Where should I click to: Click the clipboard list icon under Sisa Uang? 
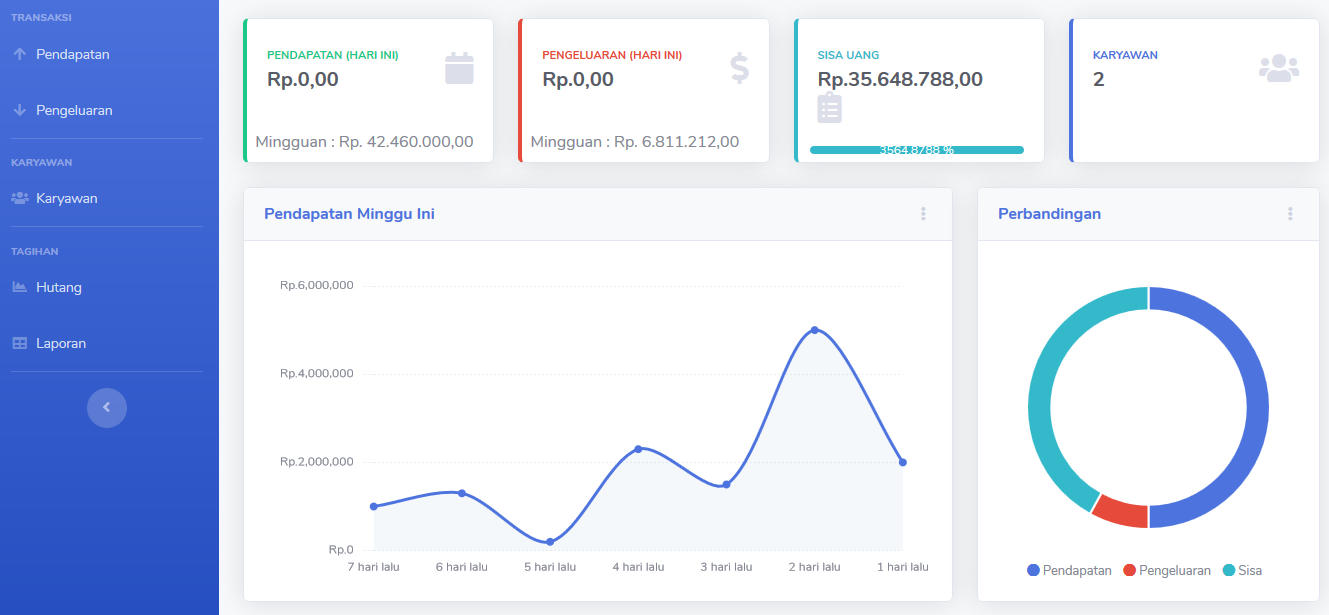tap(829, 108)
